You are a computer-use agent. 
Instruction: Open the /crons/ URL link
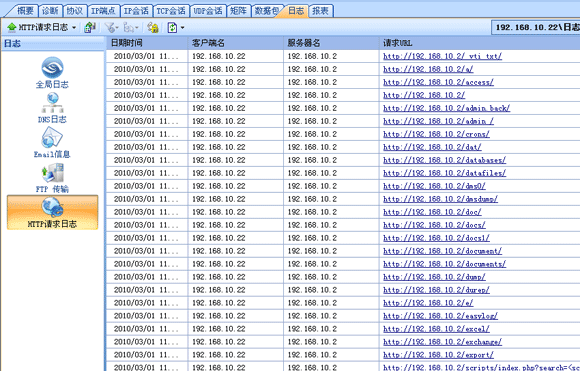click(x=436, y=134)
